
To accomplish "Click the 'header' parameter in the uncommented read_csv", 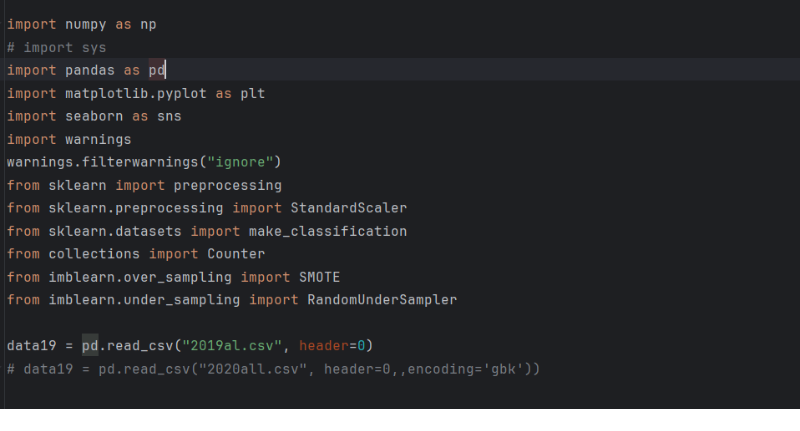I will pyautogui.click(x=323, y=346).
